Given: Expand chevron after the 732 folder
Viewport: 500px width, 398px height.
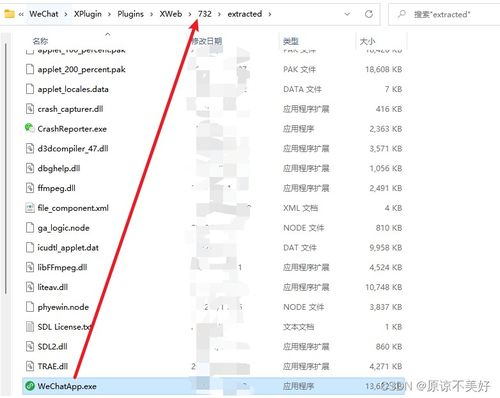Looking at the screenshot, I should pyautogui.click(x=219, y=14).
